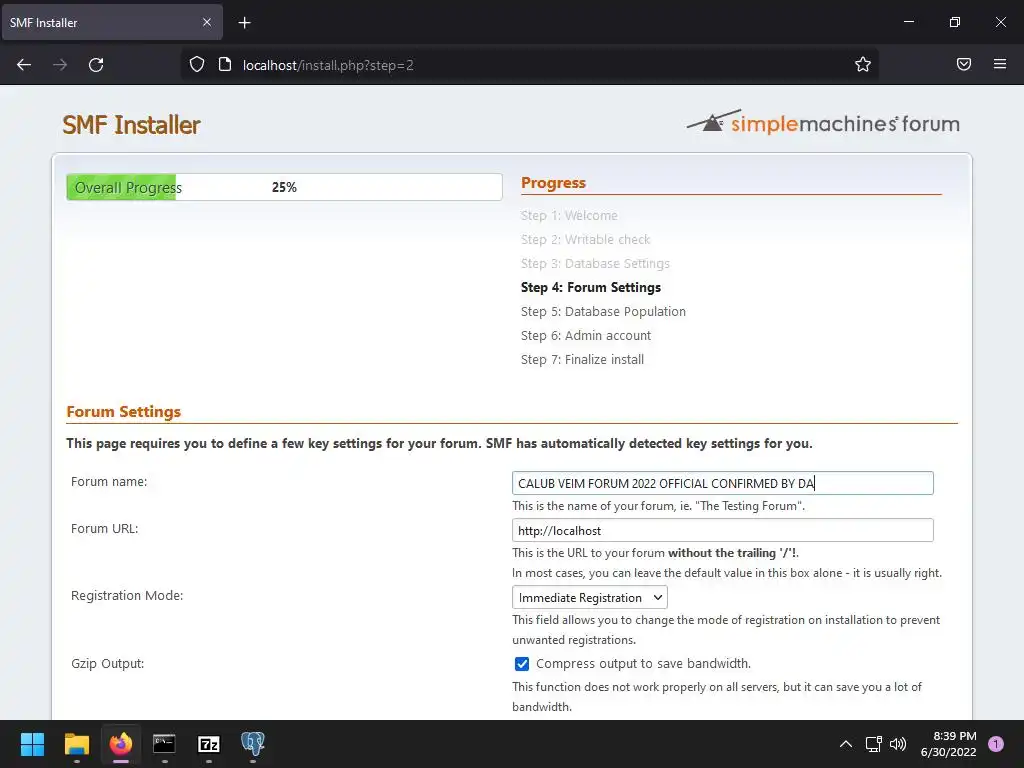This screenshot has width=1024, height=768.
Task: Click the Step 6: Admin account text
Action: [x=586, y=336]
